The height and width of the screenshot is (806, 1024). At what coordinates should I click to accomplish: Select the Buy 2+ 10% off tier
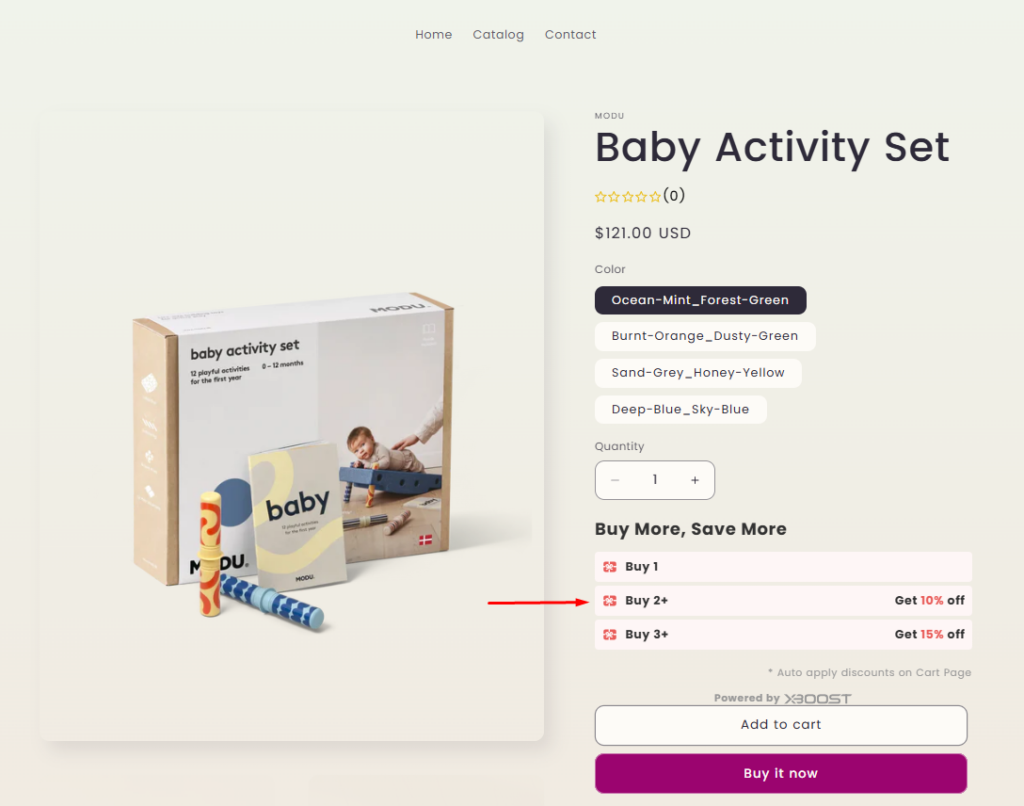click(x=783, y=601)
